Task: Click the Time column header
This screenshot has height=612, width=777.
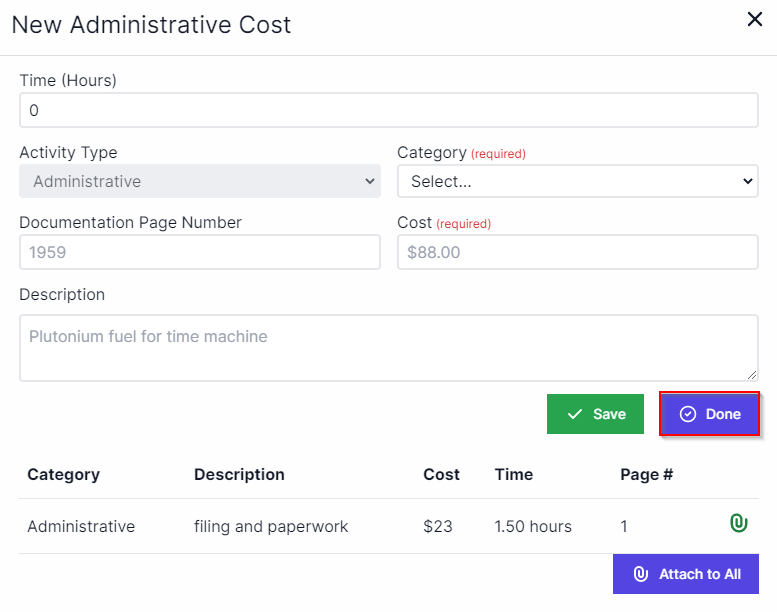Action: [x=513, y=474]
